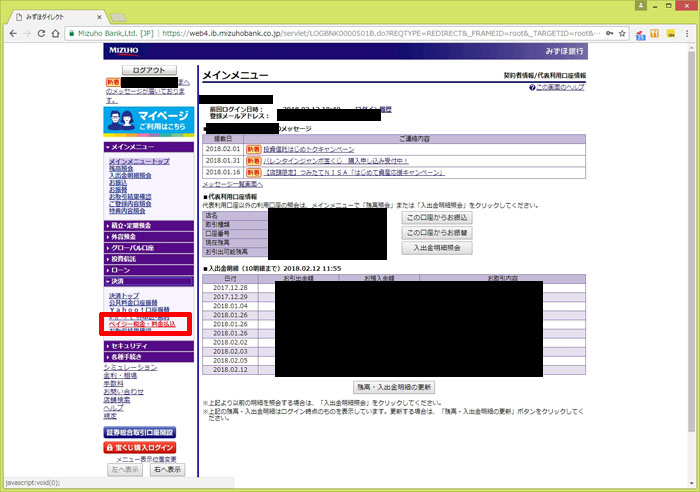Image resolution: width=700 pixels, height=492 pixels.
Task: Open the browser home page icon
Action: coord(55,33)
